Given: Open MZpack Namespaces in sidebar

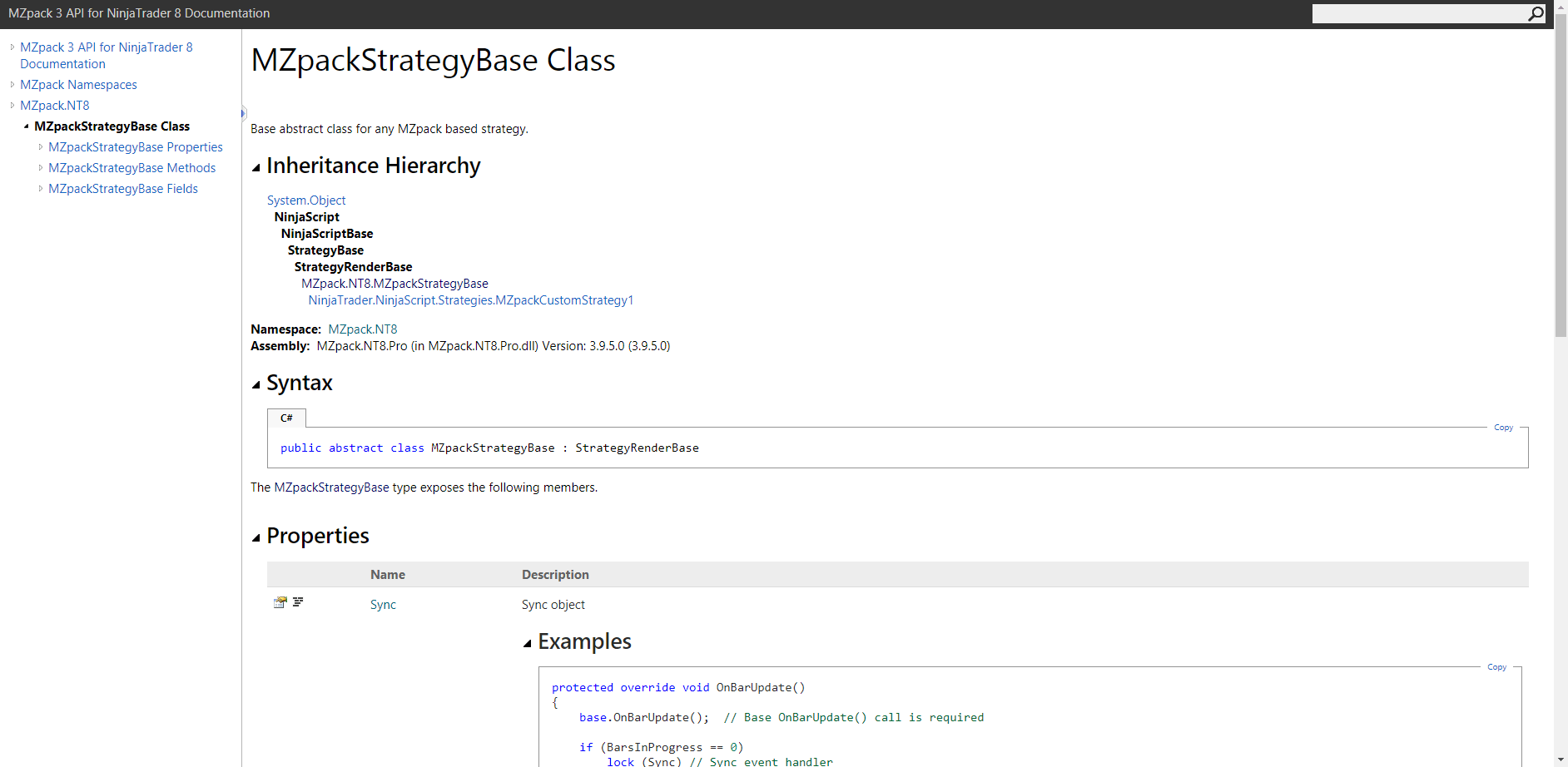Looking at the screenshot, I should (78, 85).
